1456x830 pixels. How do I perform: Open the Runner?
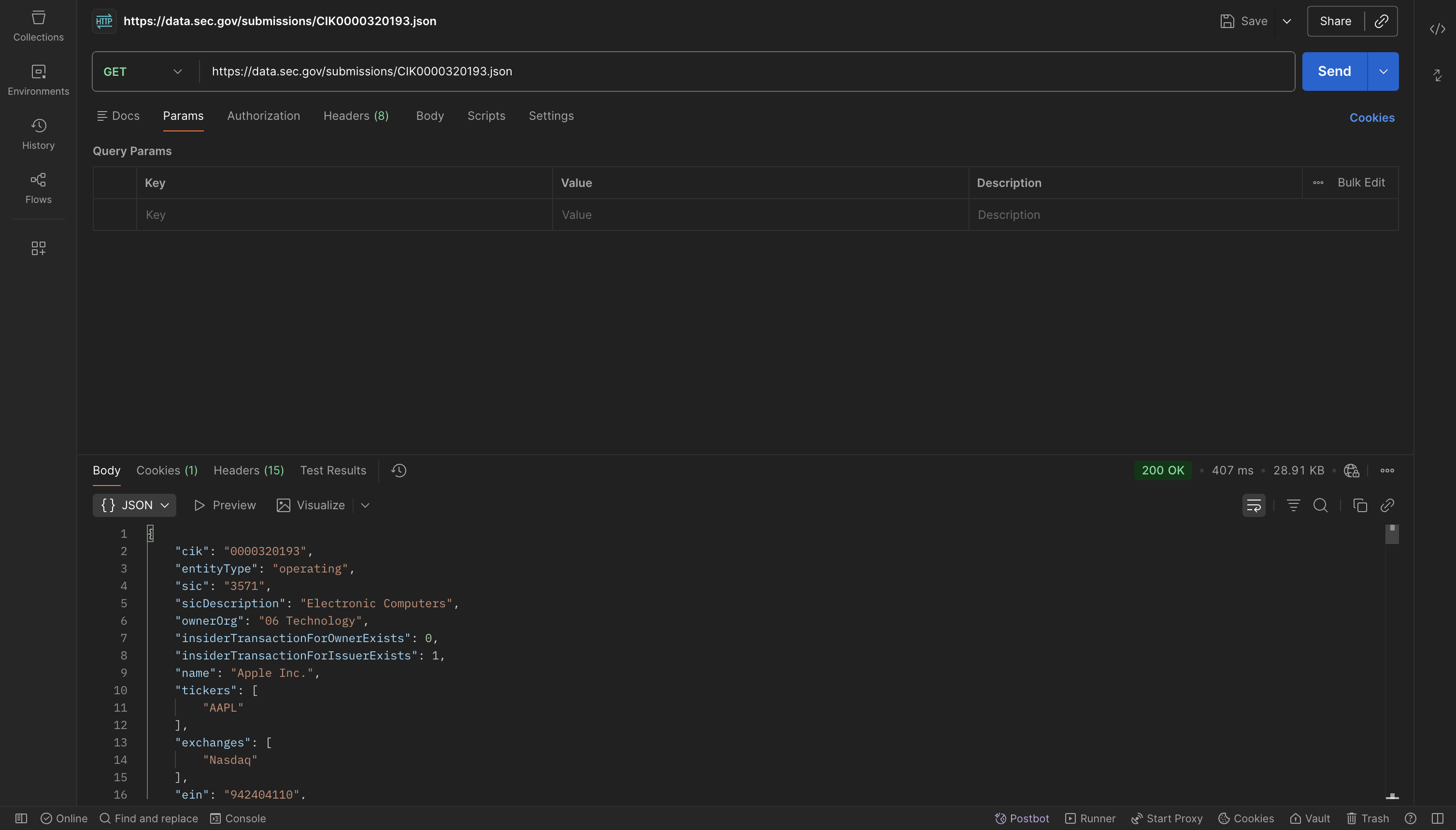click(x=1090, y=818)
